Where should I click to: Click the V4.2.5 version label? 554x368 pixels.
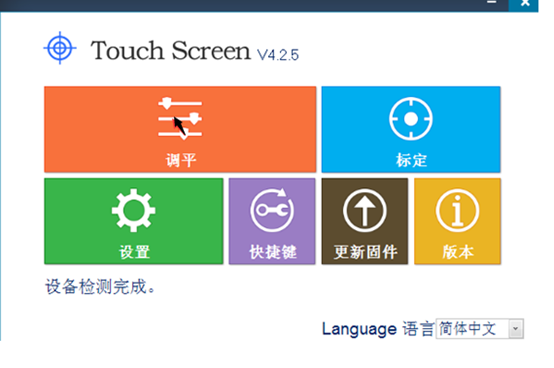point(278,55)
